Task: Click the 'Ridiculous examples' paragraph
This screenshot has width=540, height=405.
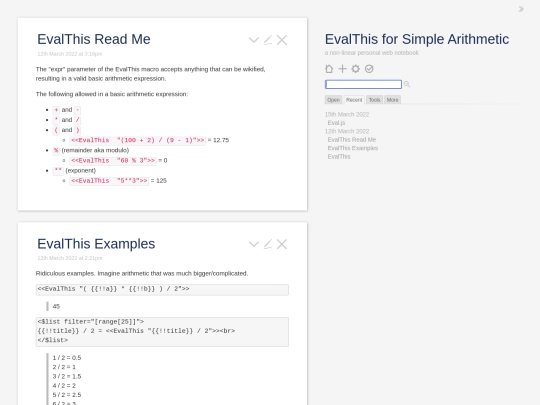Action: pyautogui.click(x=142, y=273)
